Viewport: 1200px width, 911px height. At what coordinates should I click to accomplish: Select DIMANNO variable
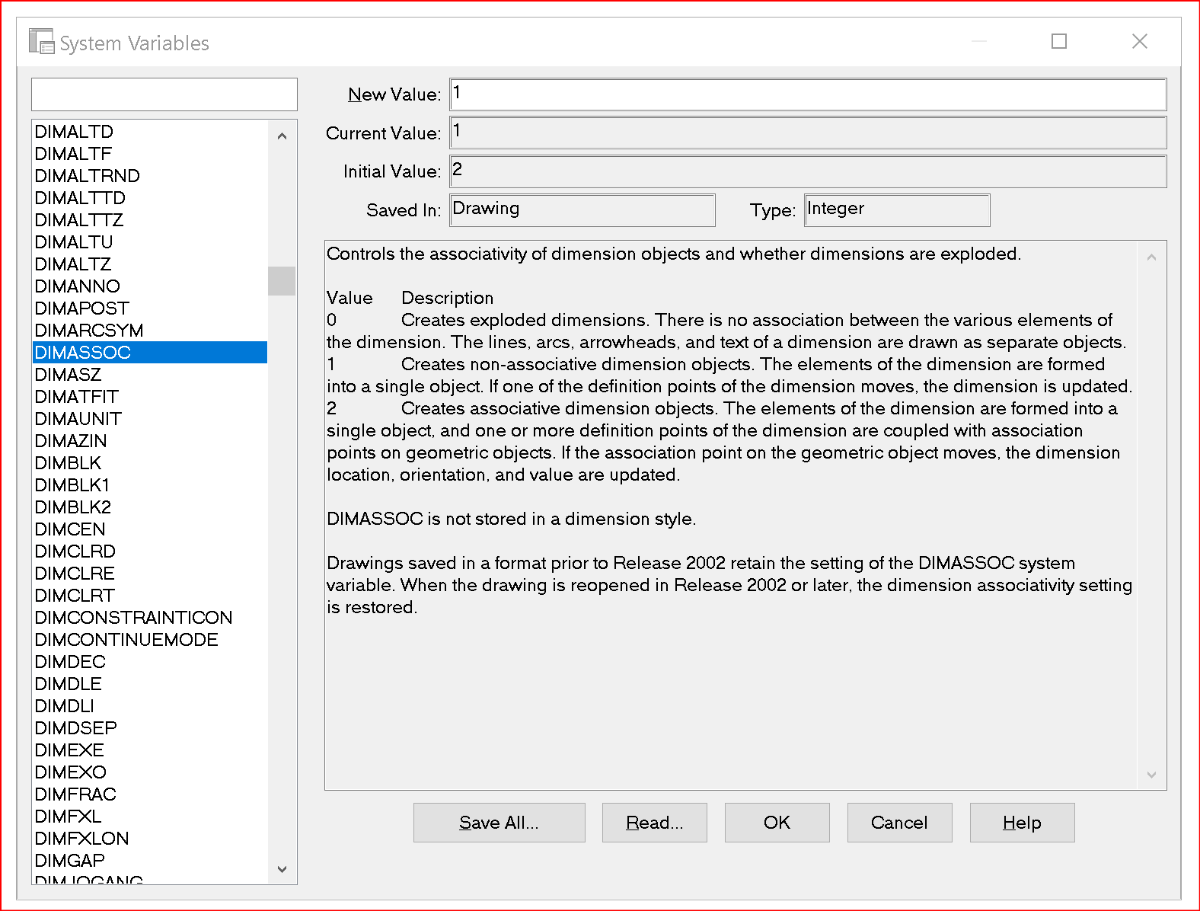click(x=149, y=286)
